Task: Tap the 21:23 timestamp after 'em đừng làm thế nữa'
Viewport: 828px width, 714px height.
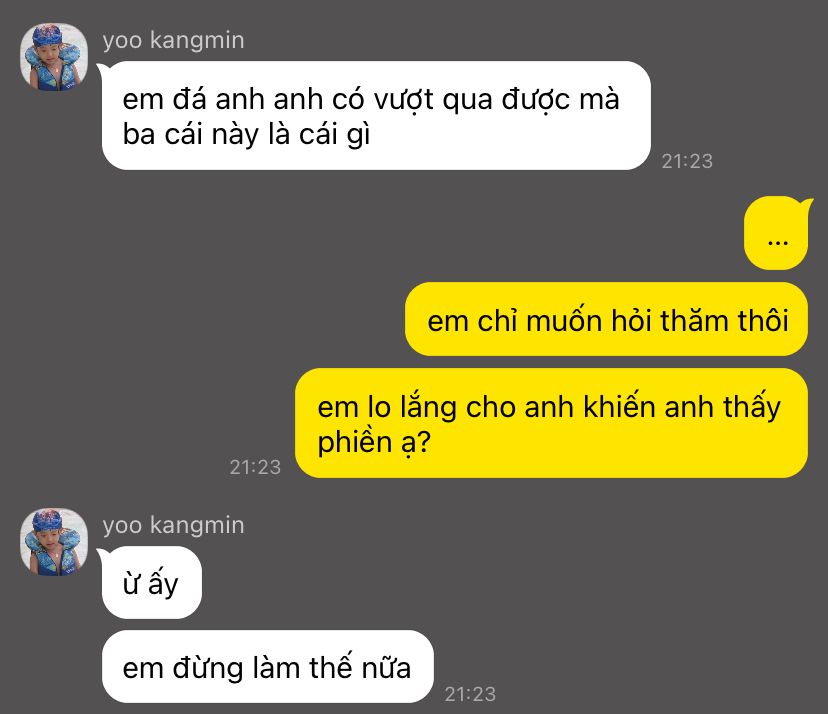Action: pyautogui.click(x=470, y=694)
